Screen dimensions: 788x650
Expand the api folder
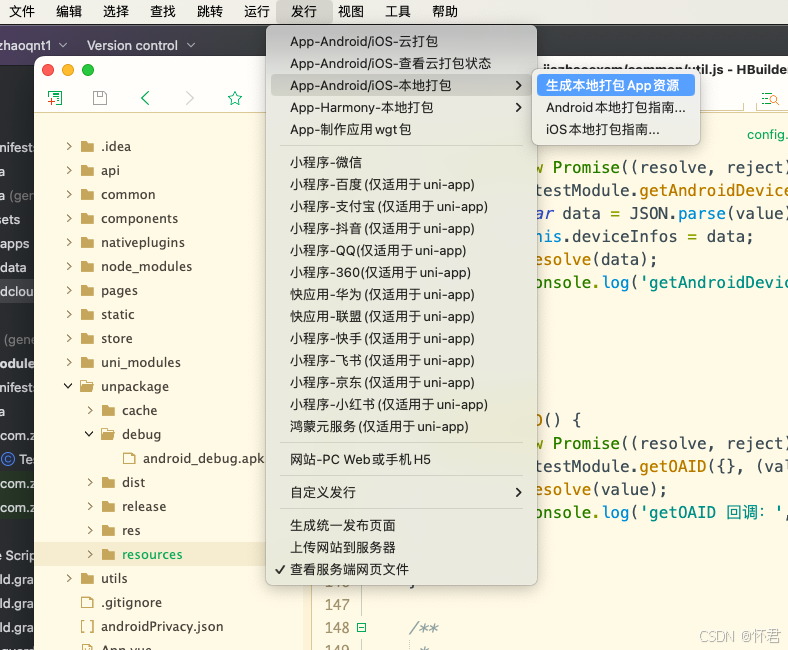pyautogui.click(x=69, y=170)
